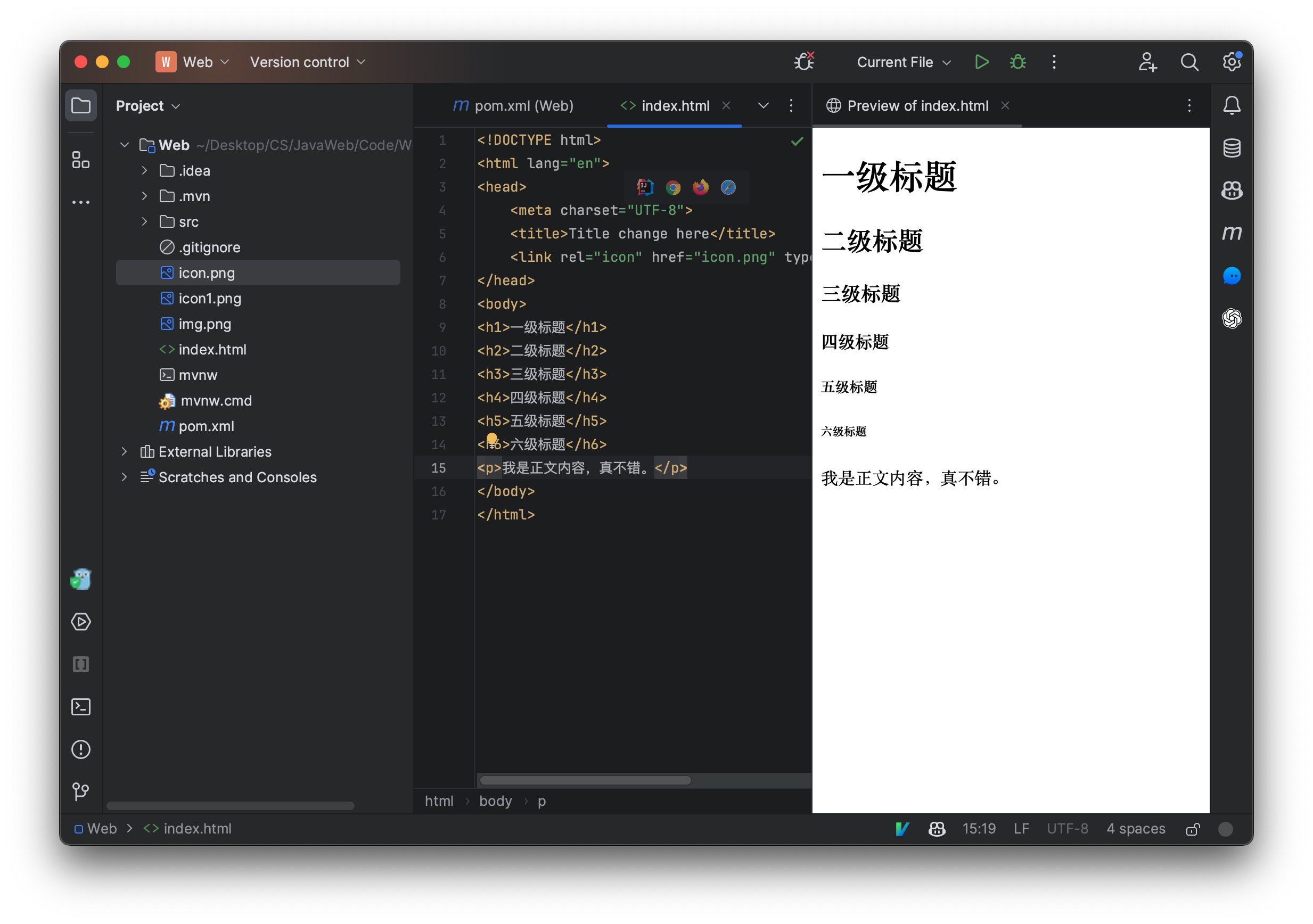Viewport: 1313px width, 924px height.
Task: Open the Database tool window
Action: tap(1231, 148)
